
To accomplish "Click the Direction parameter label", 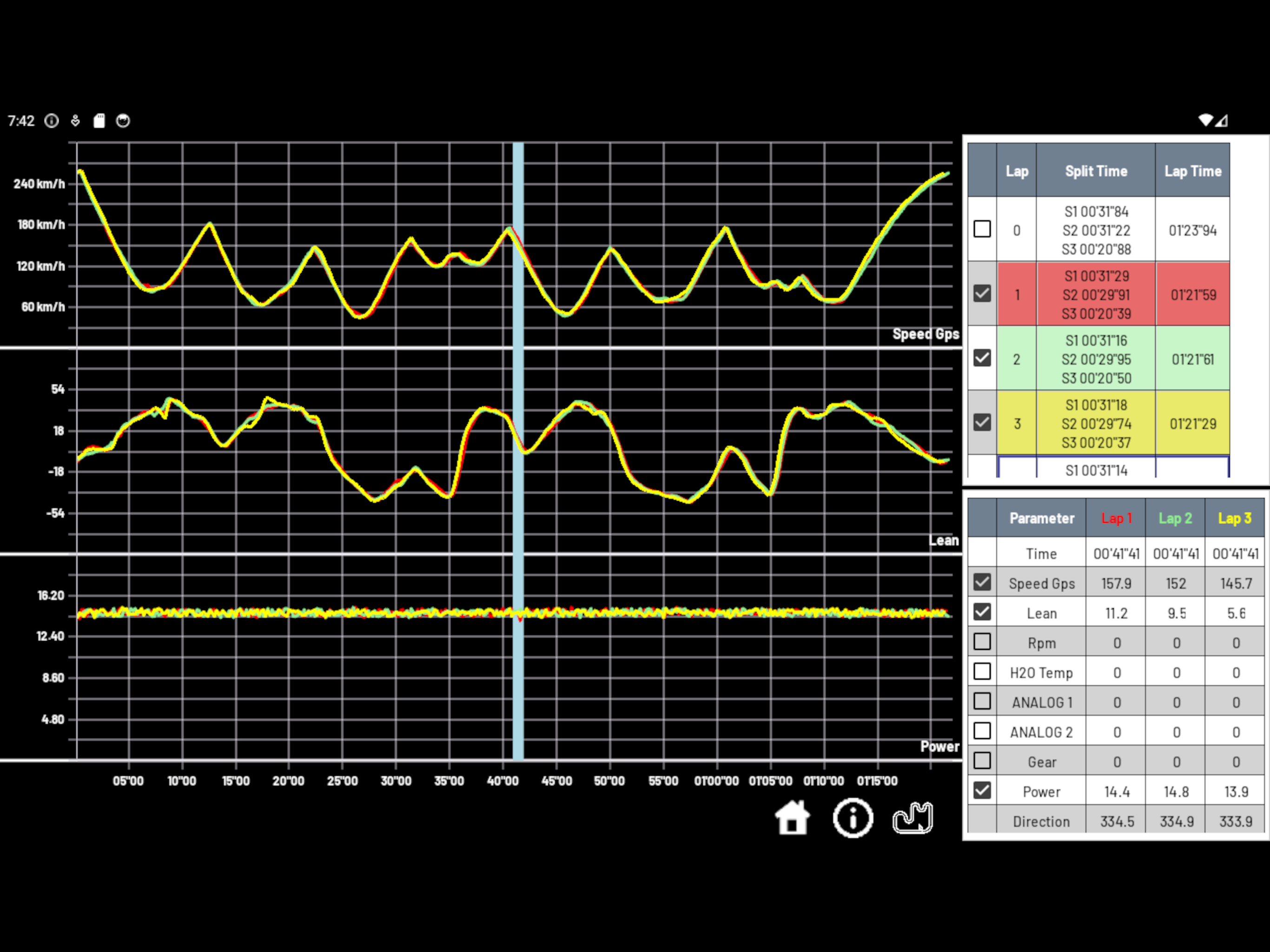I will click(x=1041, y=822).
